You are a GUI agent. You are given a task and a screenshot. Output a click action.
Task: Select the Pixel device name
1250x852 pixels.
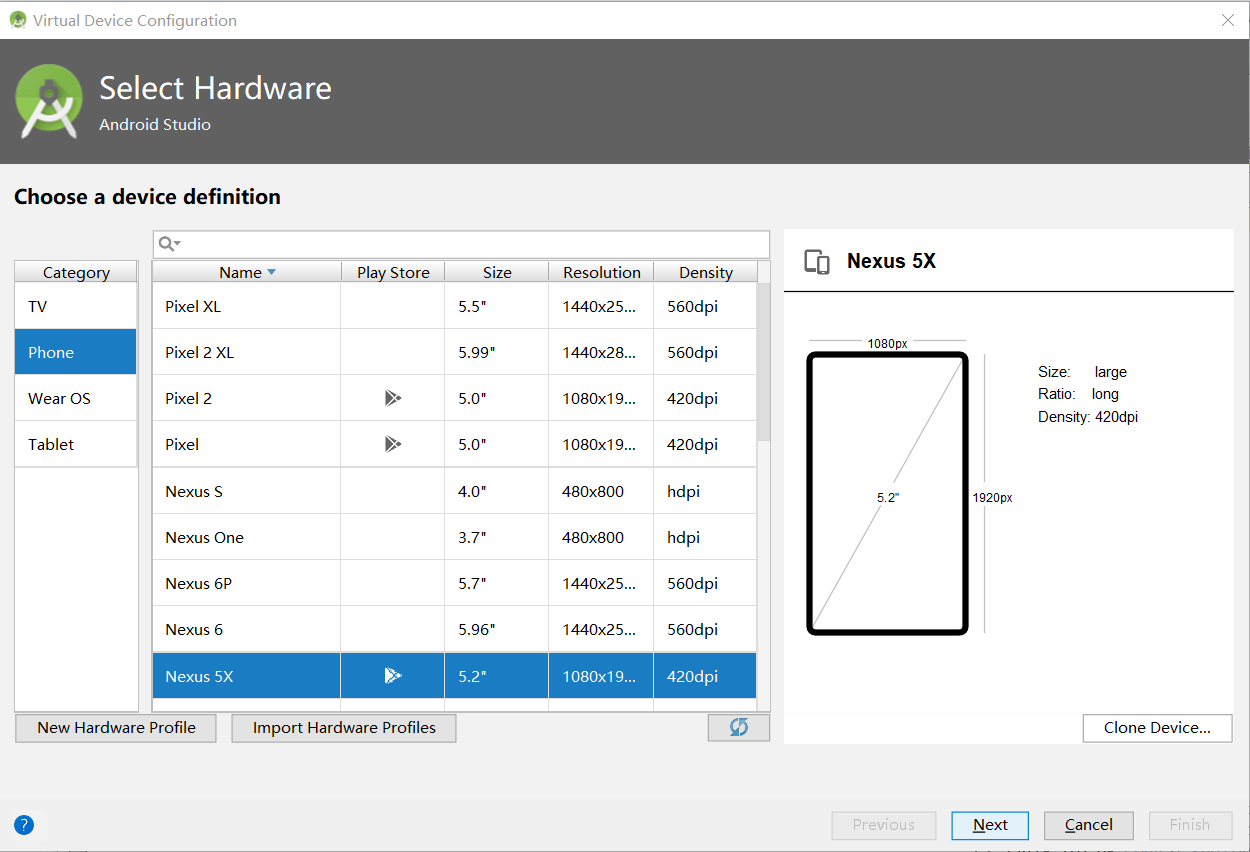182,444
